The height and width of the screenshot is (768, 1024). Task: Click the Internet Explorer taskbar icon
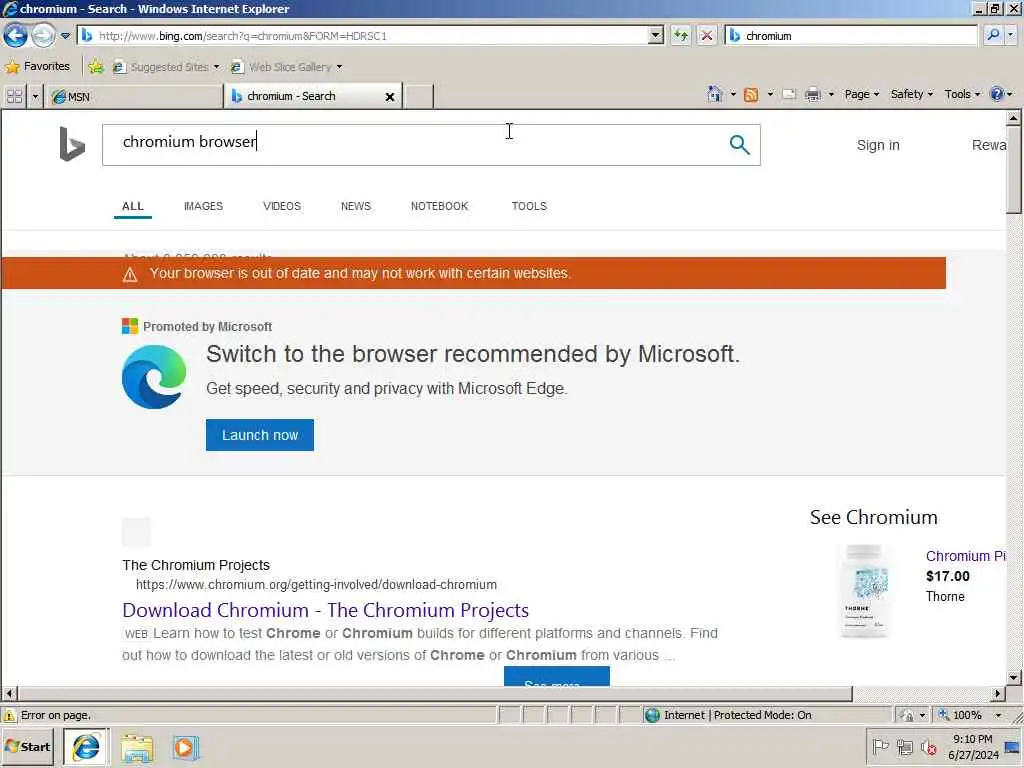click(x=86, y=747)
